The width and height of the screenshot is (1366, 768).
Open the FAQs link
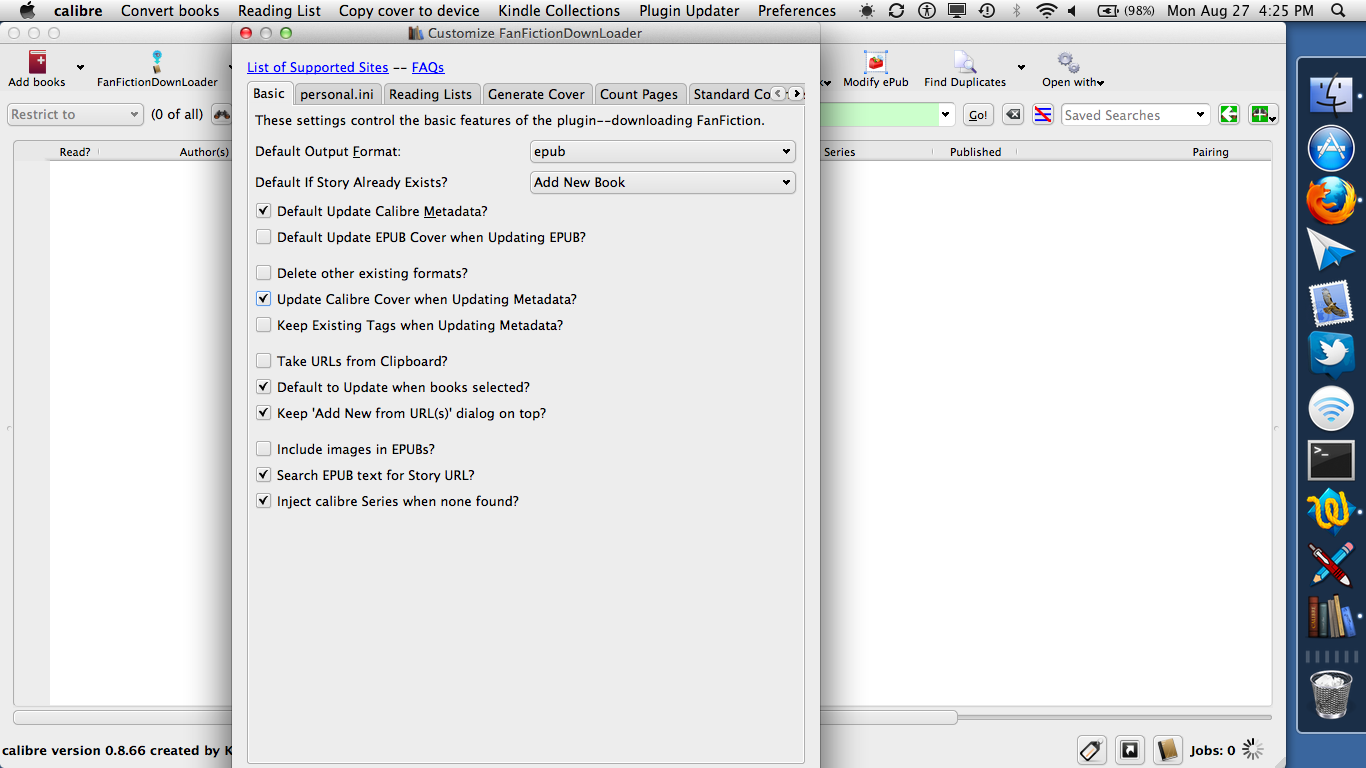428,67
